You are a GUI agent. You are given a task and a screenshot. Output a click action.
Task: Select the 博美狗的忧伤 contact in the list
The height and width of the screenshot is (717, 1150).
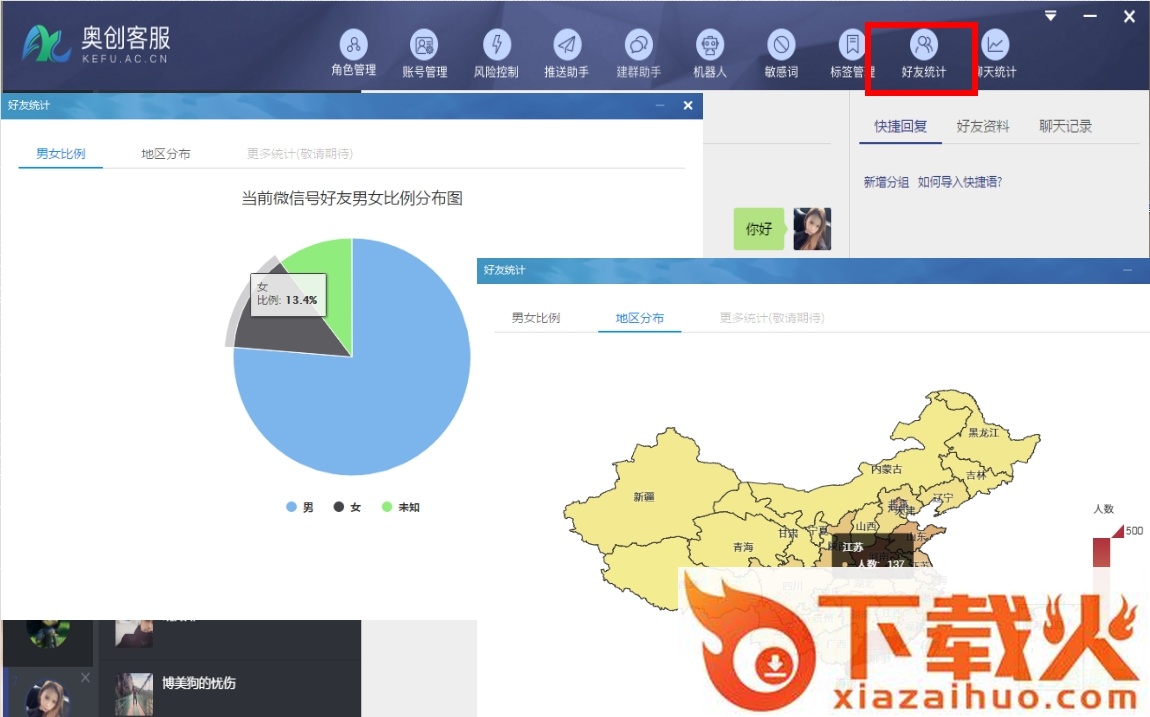tap(199, 684)
